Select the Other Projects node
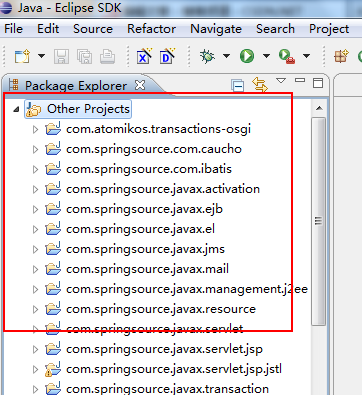The width and height of the screenshot is (362, 395). coord(88,109)
